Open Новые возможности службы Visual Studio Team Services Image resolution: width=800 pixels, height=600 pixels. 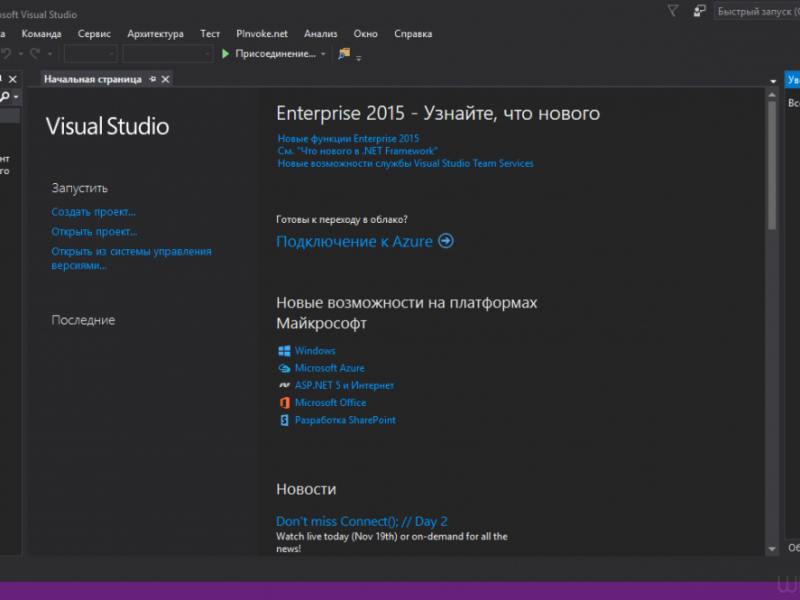[x=406, y=163]
